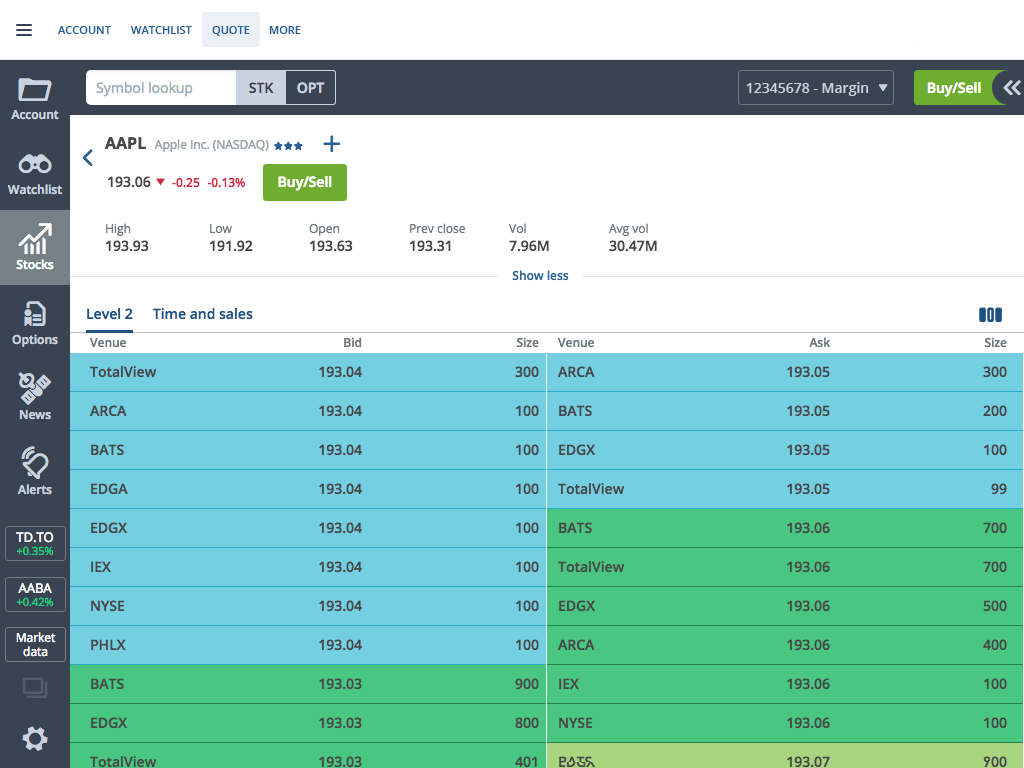Add AAPL with the plus icon
This screenshot has width=1024, height=768.
click(x=332, y=145)
